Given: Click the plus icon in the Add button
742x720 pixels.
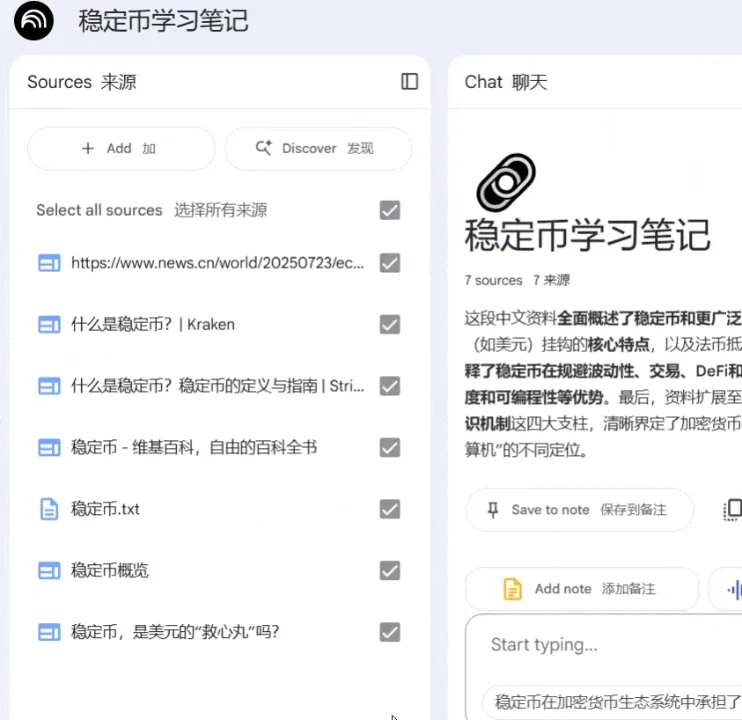Looking at the screenshot, I should 88,149.
